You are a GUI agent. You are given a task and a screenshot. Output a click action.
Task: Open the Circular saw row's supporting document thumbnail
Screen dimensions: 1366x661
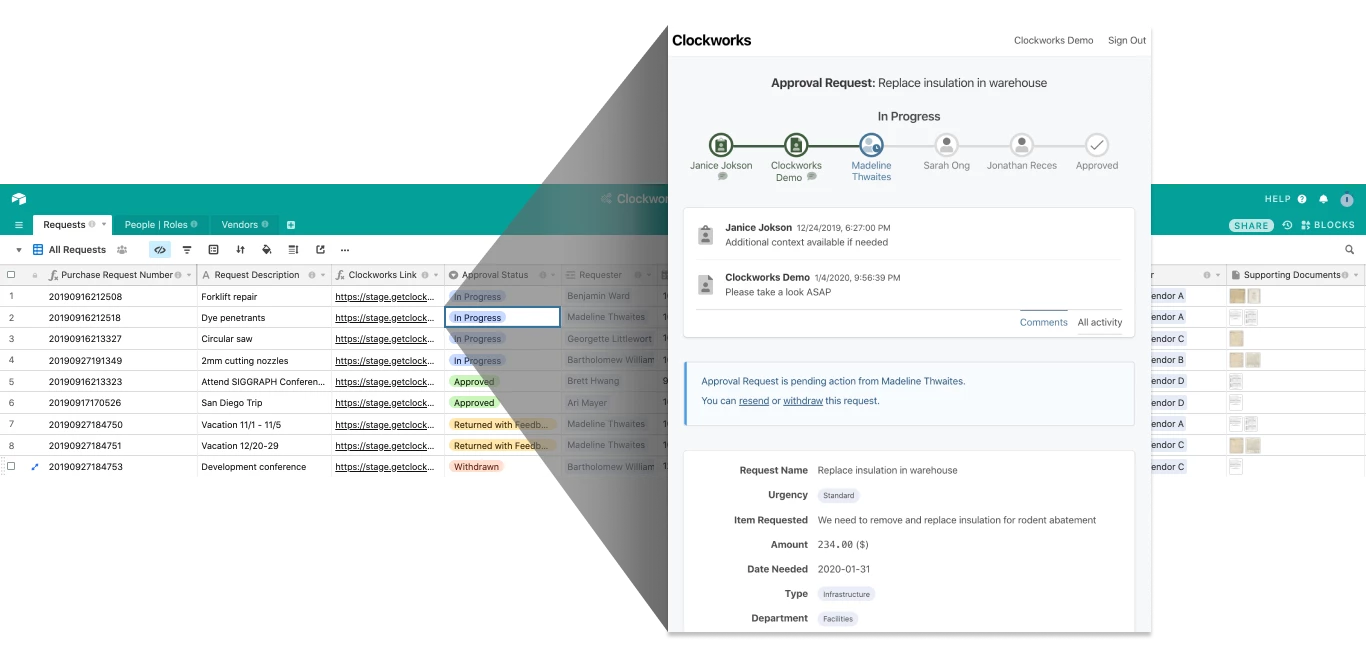coord(1236,339)
